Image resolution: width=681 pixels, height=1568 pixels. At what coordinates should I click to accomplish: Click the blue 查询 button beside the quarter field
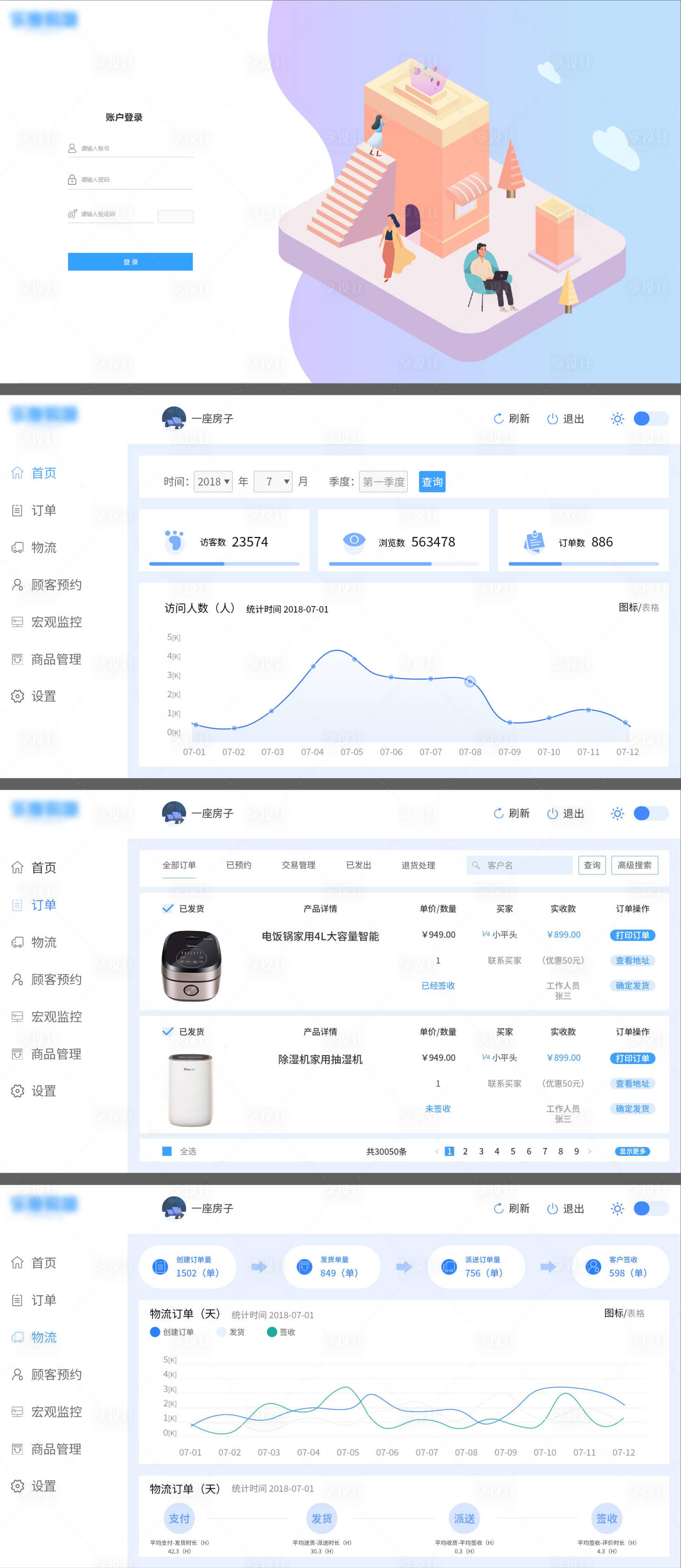click(x=432, y=482)
